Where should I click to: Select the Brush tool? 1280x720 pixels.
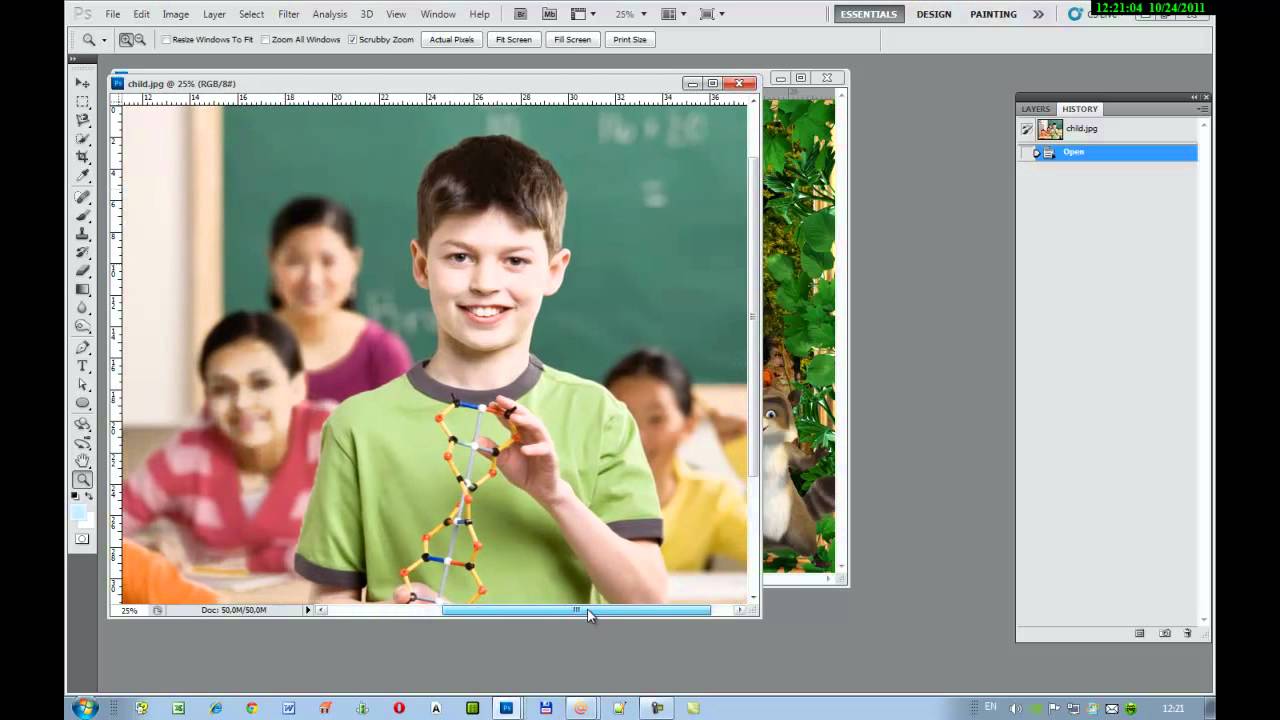83,215
